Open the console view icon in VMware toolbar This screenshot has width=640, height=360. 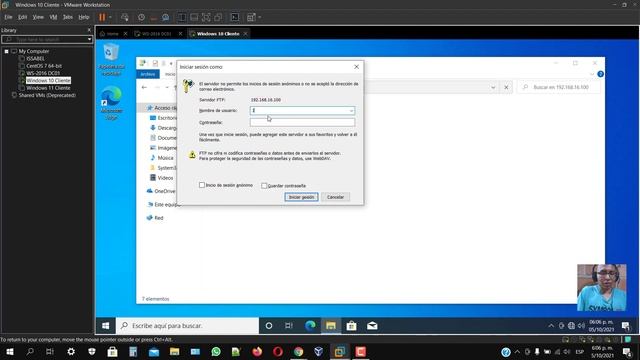pos(235,17)
